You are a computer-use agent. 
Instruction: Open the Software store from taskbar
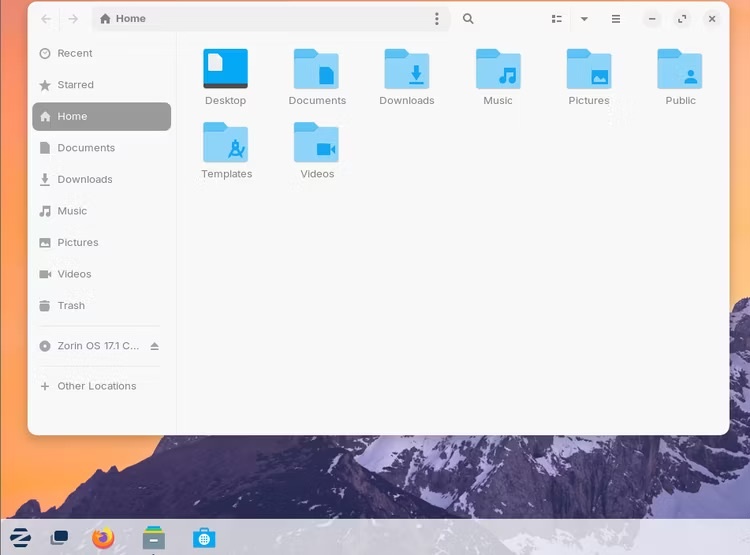(x=204, y=538)
